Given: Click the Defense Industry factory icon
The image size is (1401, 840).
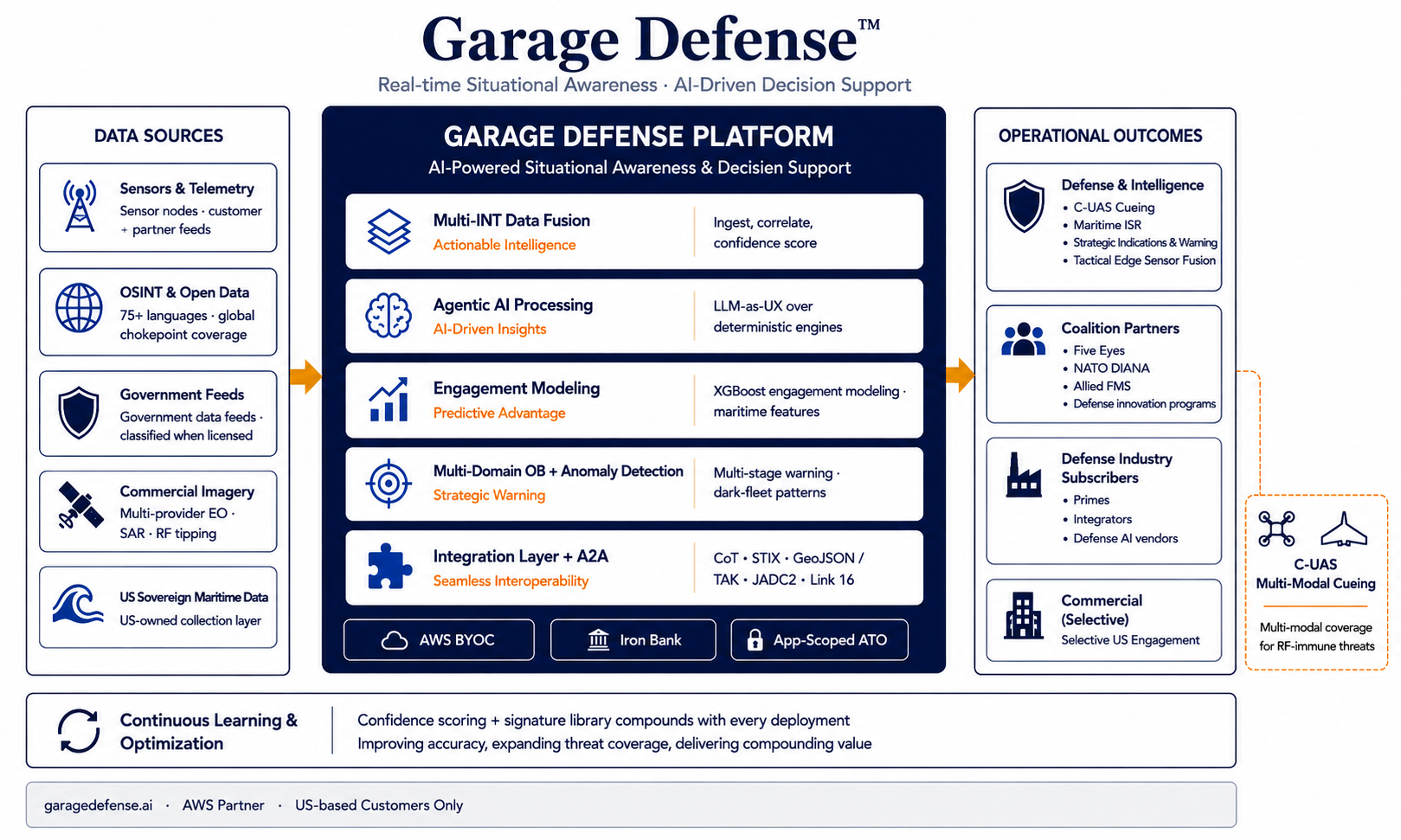Looking at the screenshot, I should click(1024, 475).
